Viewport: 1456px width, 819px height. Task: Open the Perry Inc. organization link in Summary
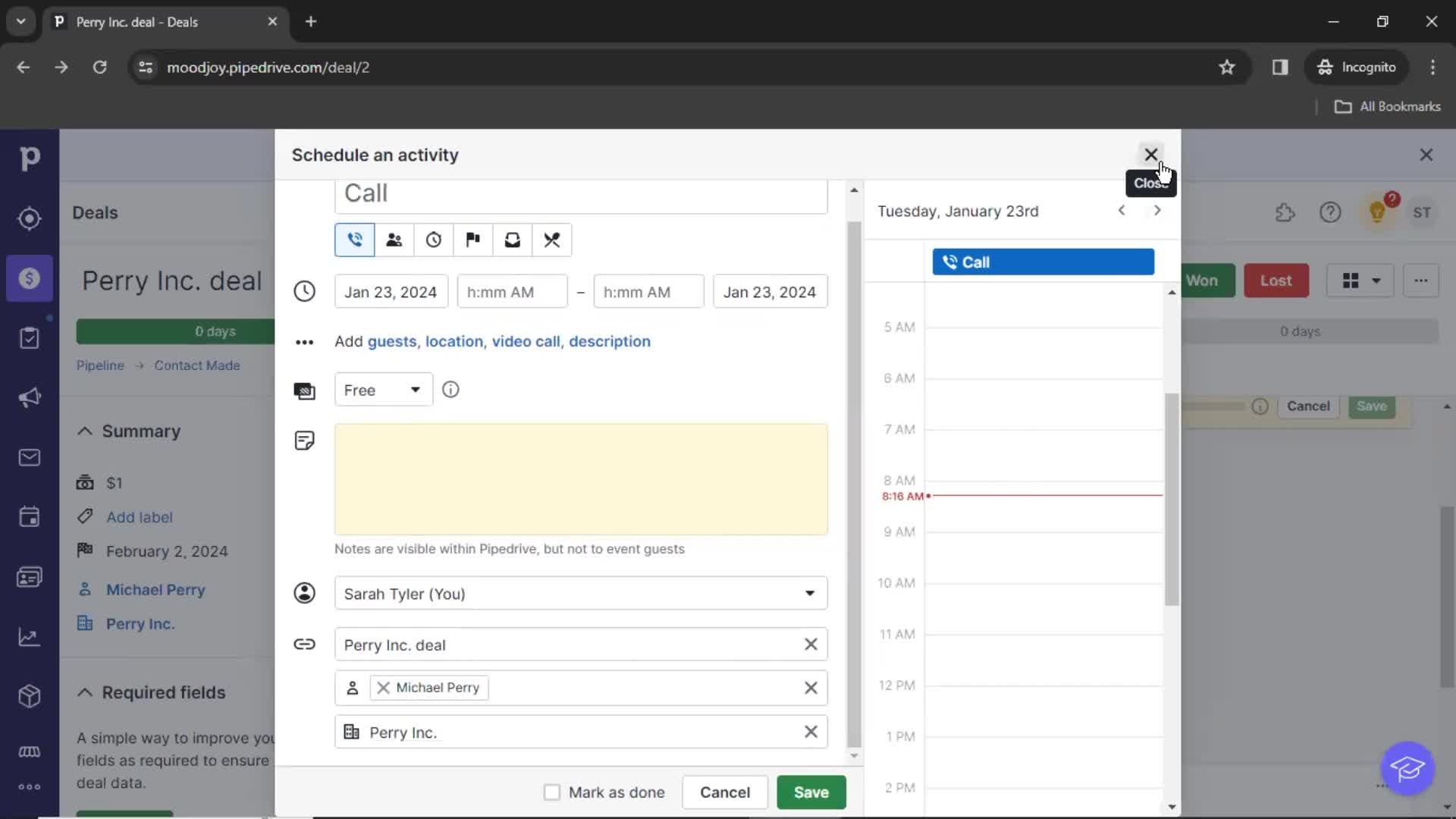(140, 624)
